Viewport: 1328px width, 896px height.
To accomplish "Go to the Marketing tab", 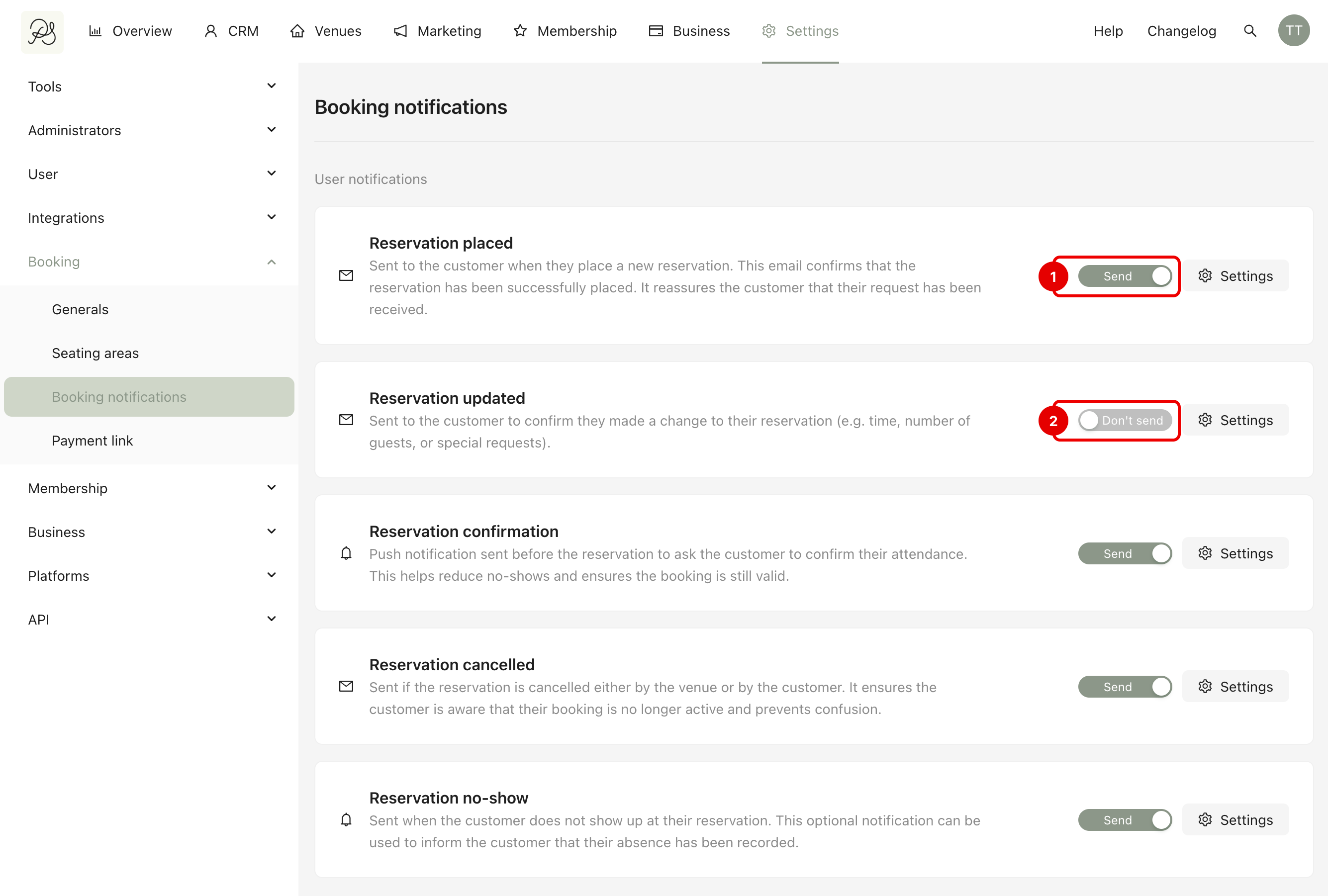I will pos(438,31).
